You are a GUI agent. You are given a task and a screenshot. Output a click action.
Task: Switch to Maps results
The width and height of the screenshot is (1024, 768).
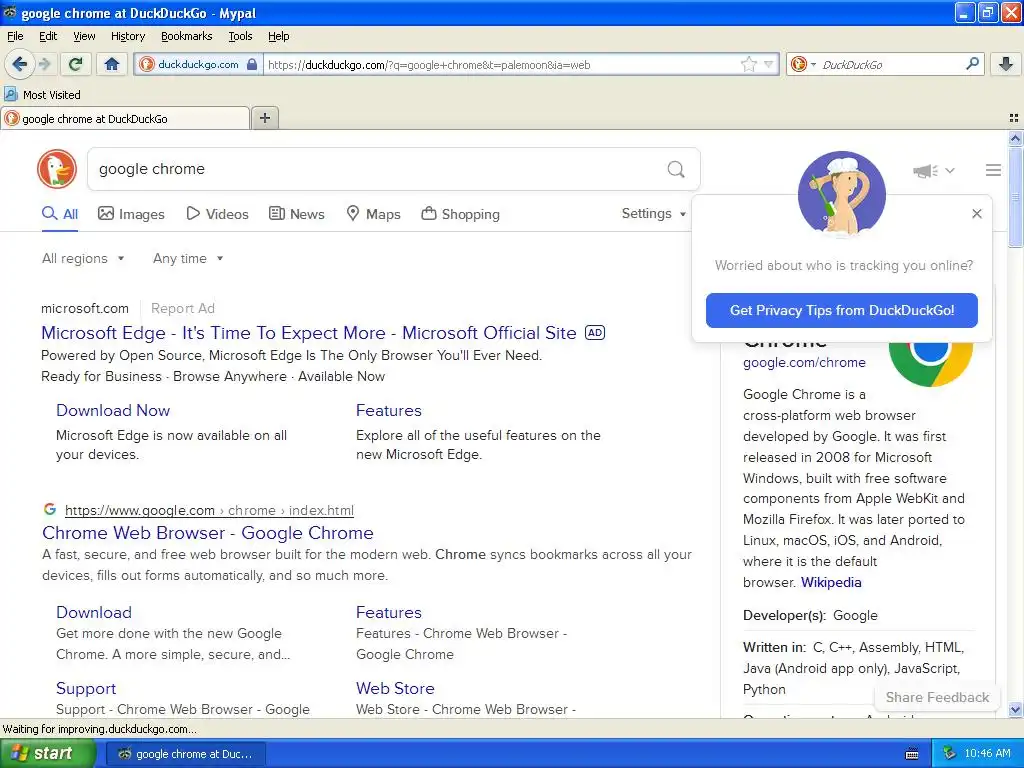pos(374,214)
